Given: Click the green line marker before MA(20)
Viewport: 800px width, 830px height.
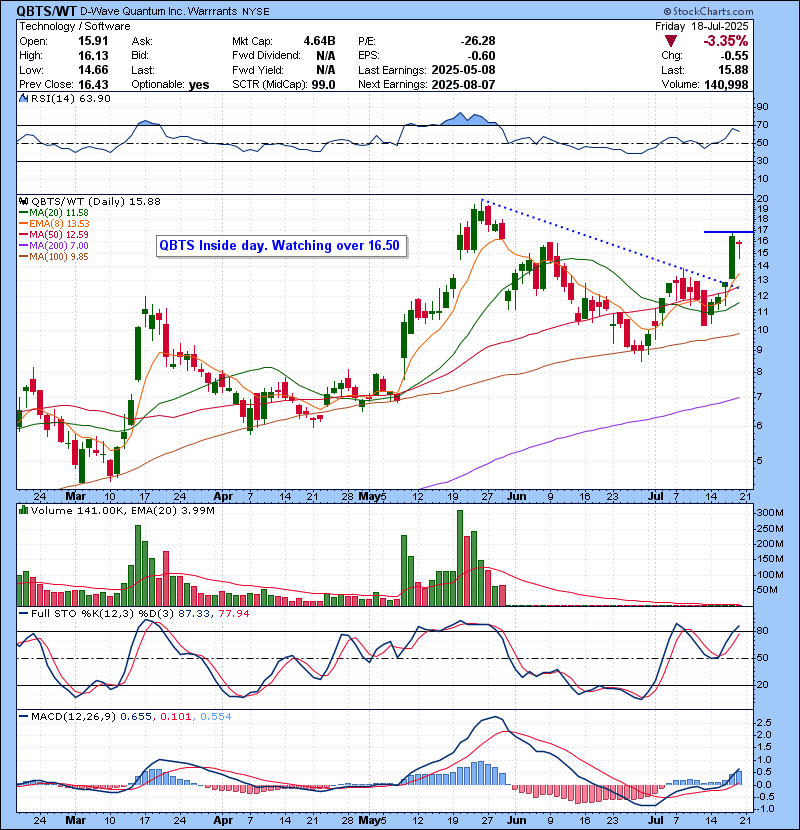Looking at the screenshot, I should tap(23, 213).
